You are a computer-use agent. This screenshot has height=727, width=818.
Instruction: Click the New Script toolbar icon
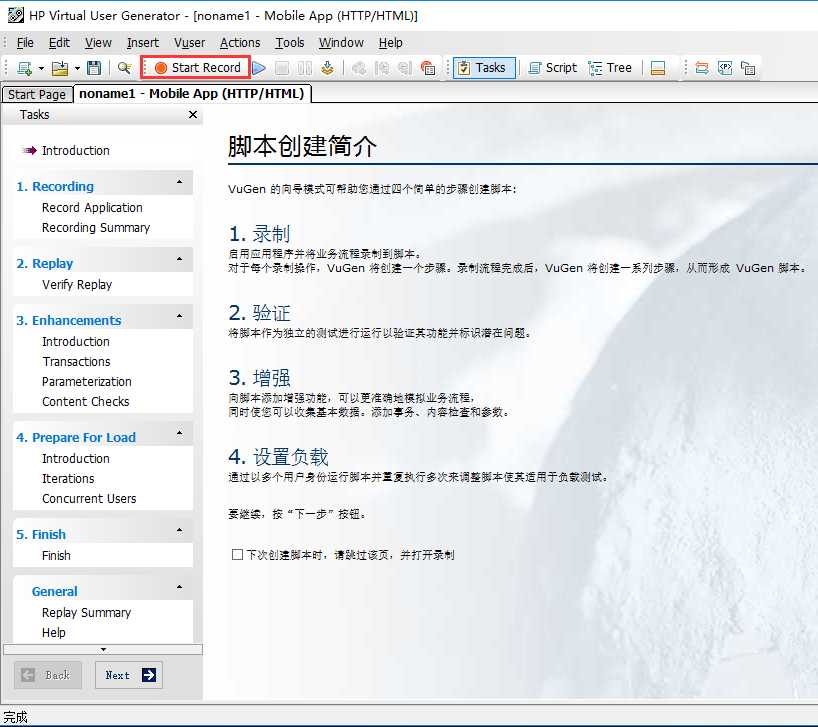pos(25,68)
